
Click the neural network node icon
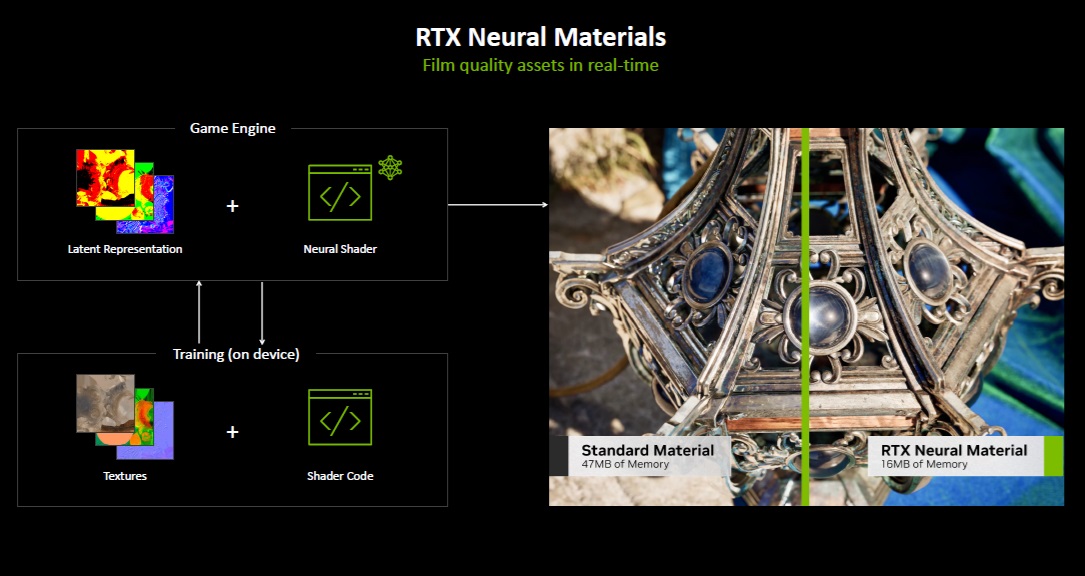(390, 167)
